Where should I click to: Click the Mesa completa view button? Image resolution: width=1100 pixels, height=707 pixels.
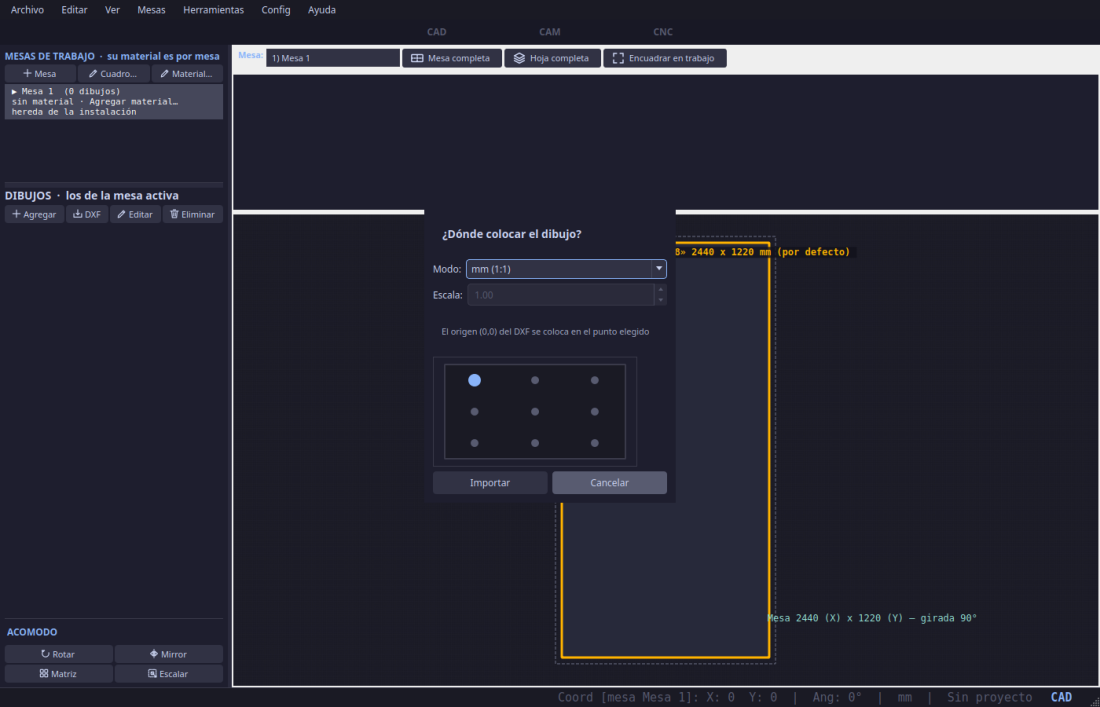click(x=452, y=58)
